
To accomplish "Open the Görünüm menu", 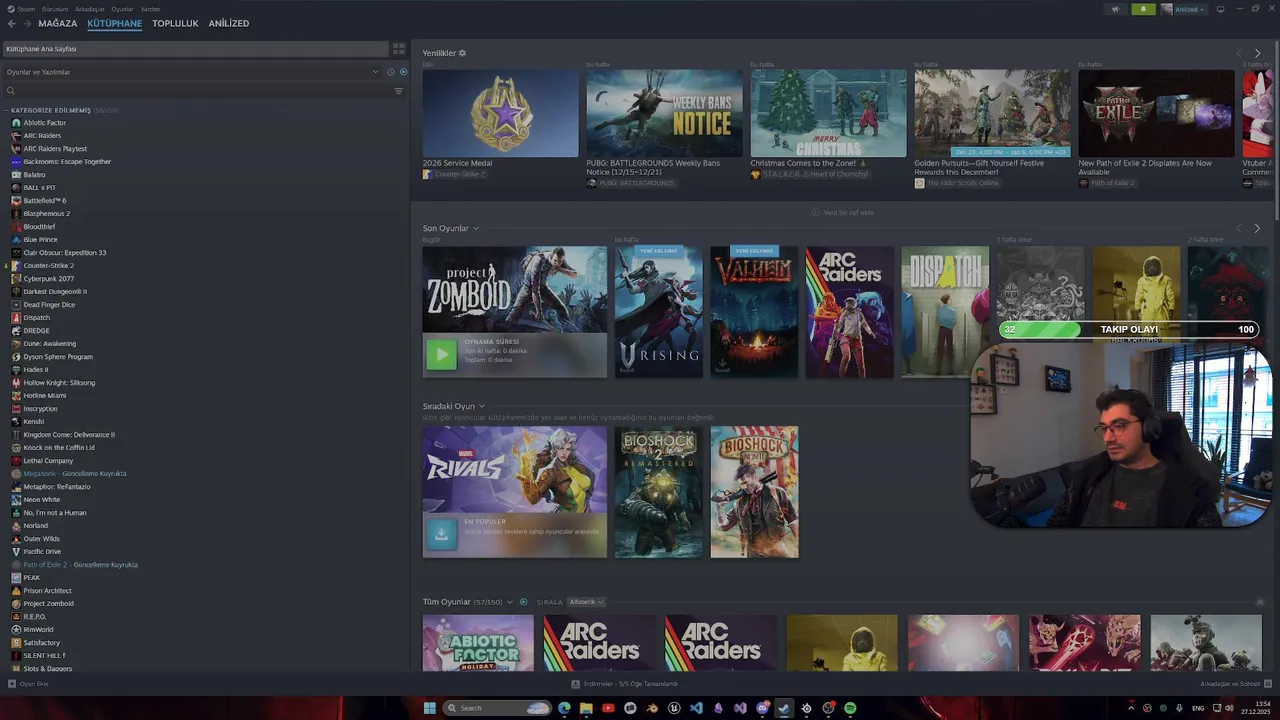I will tap(55, 8).
